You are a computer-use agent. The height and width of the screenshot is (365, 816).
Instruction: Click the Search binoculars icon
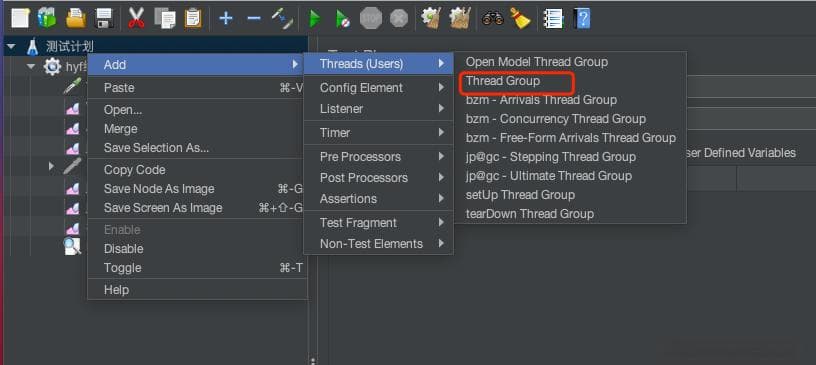tap(492, 19)
